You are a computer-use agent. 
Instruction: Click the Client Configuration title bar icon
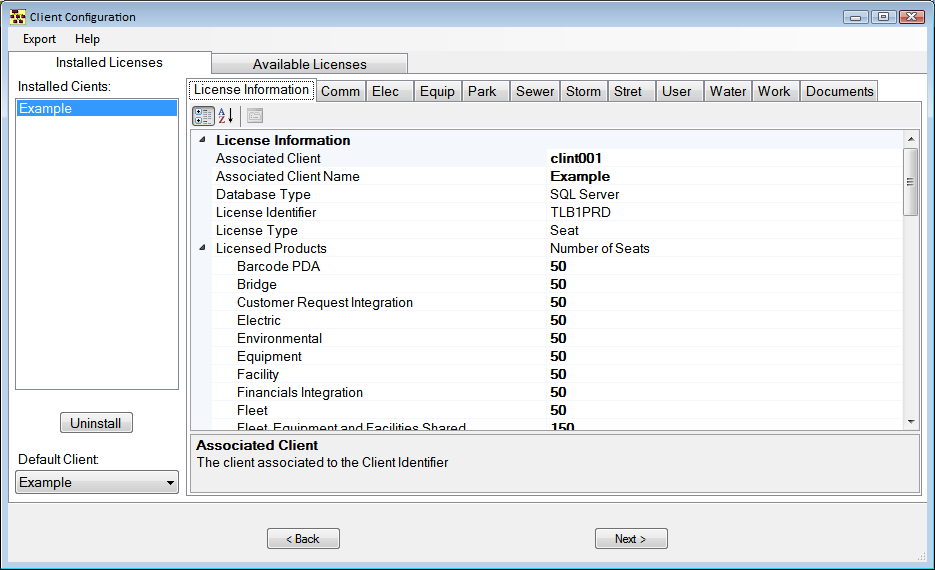[x=17, y=17]
